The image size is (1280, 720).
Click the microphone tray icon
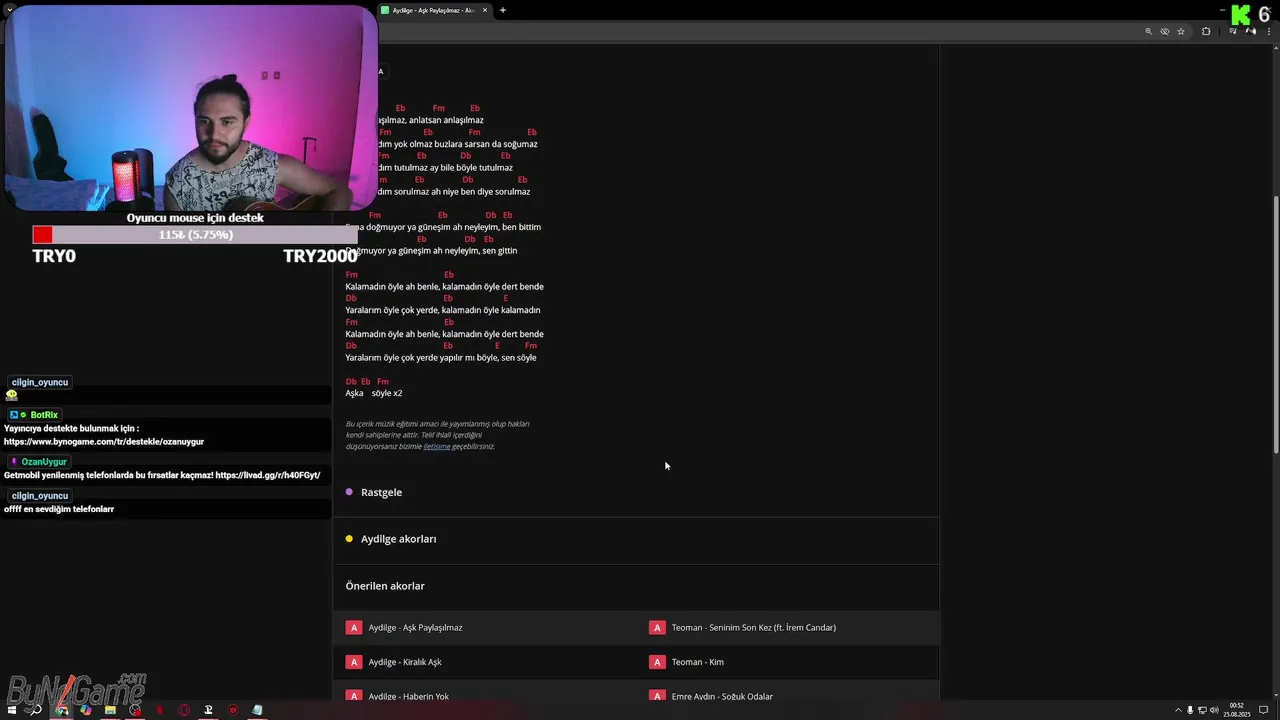(1190, 710)
